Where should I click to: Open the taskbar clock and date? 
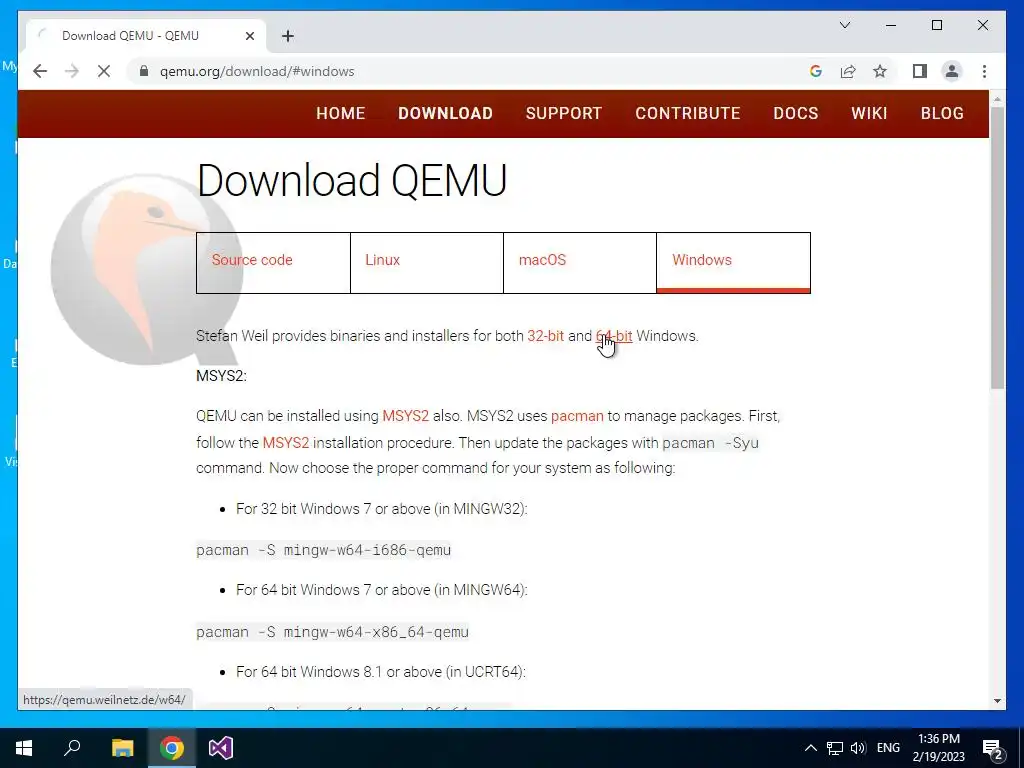pyautogui.click(x=938, y=748)
